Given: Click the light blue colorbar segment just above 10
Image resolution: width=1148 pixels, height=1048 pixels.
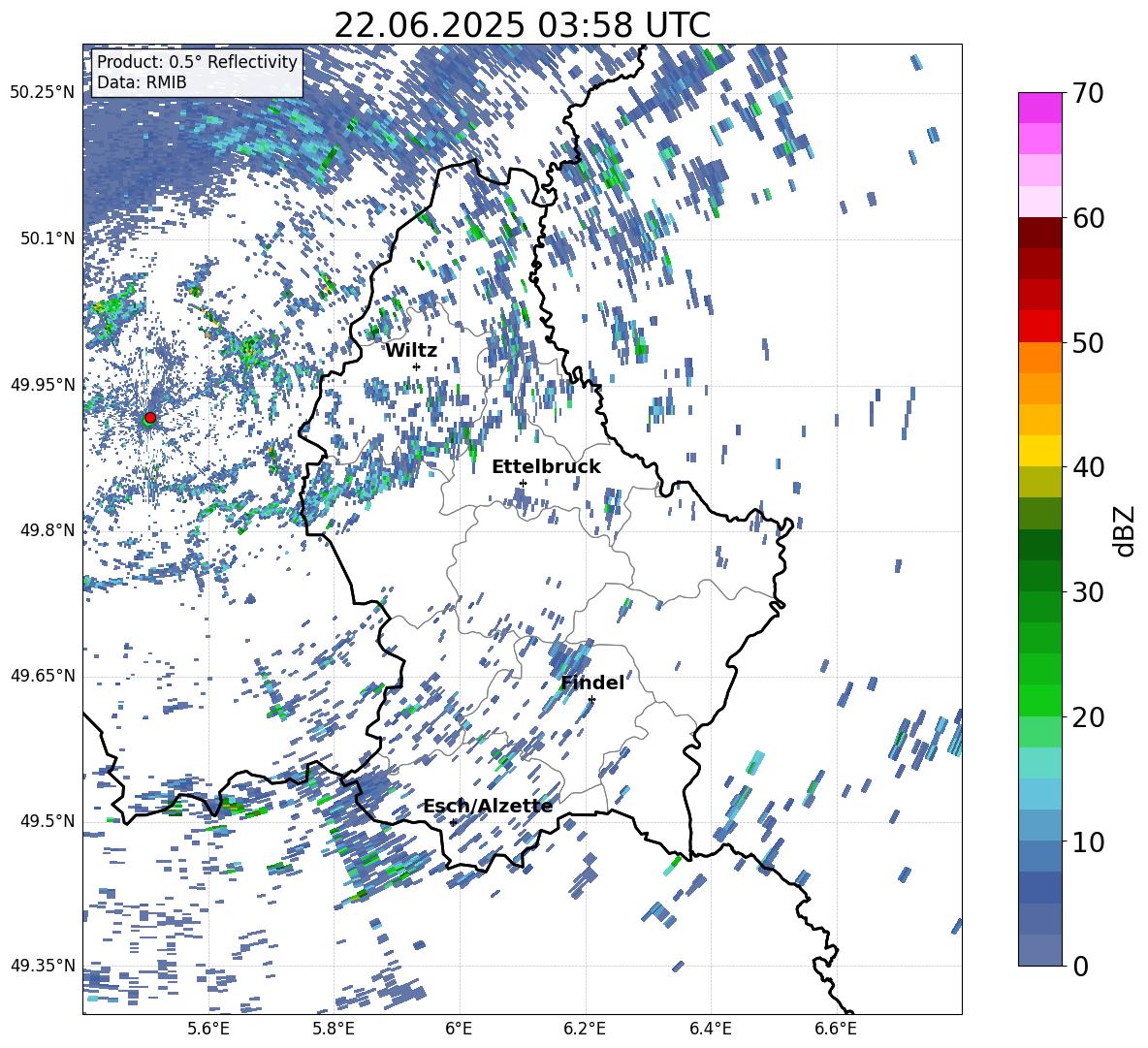Looking at the screenshot, I should 1039,825.
